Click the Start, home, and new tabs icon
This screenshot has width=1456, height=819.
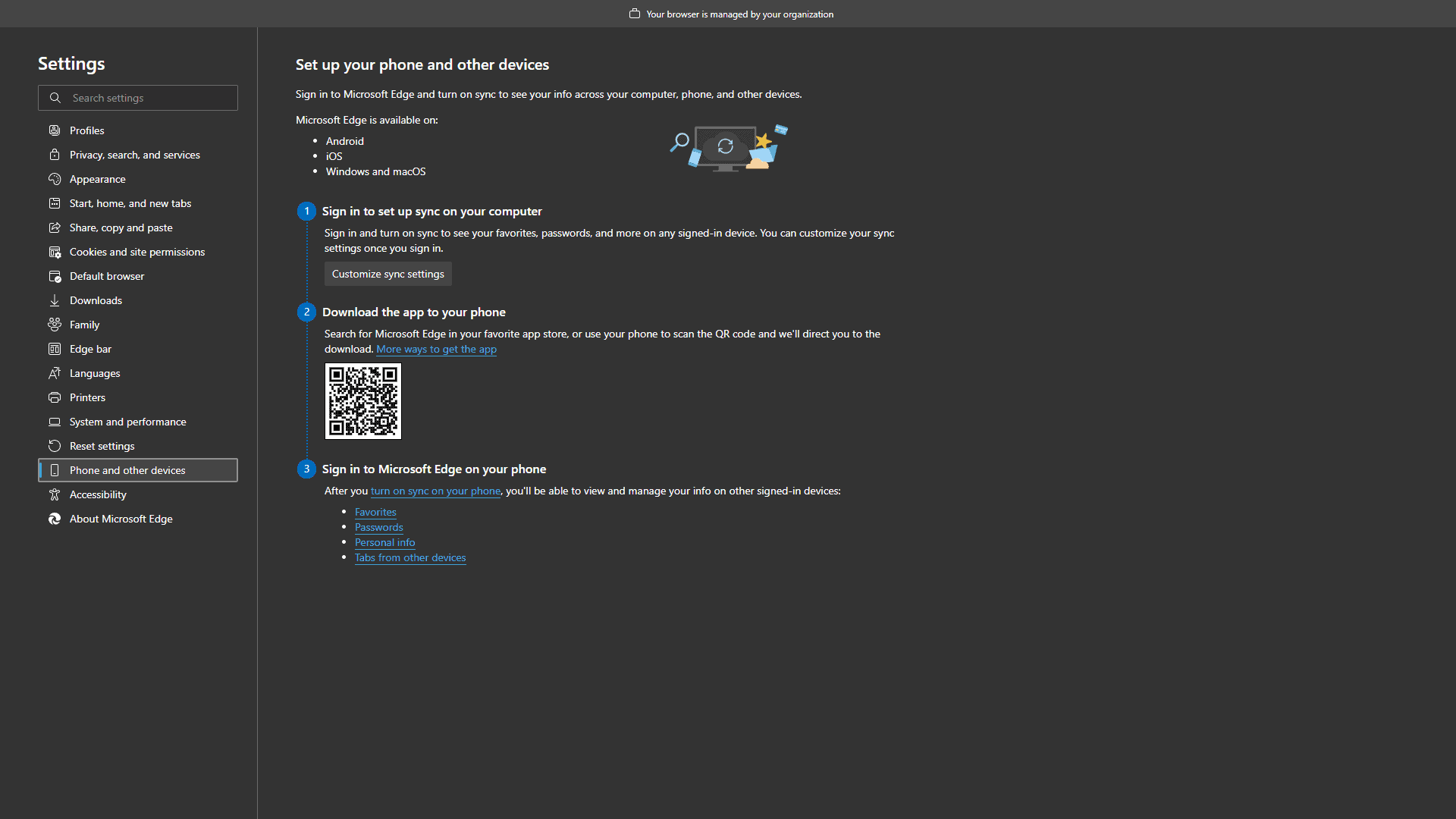click(55, 203)
